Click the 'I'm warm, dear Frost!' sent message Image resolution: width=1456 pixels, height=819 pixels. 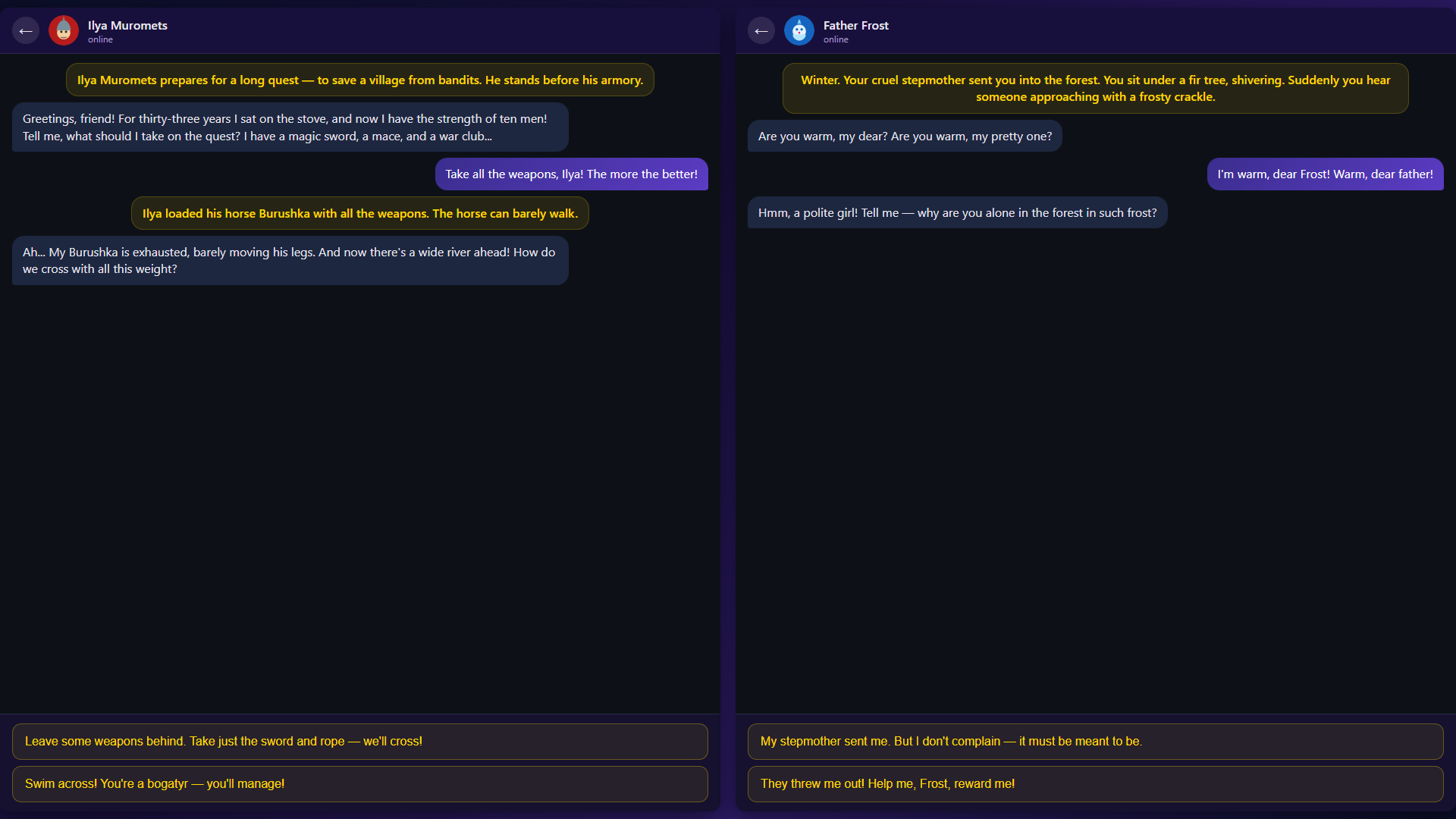pyautogui.click(x=1325, y=174)
